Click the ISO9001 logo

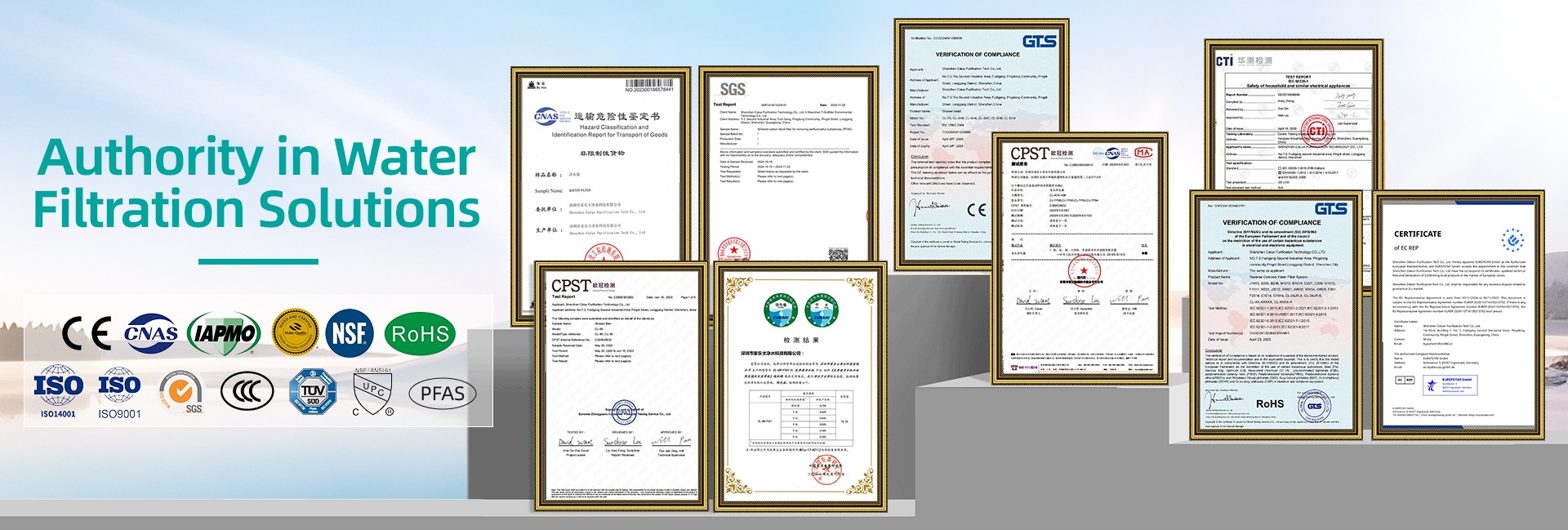119,393
